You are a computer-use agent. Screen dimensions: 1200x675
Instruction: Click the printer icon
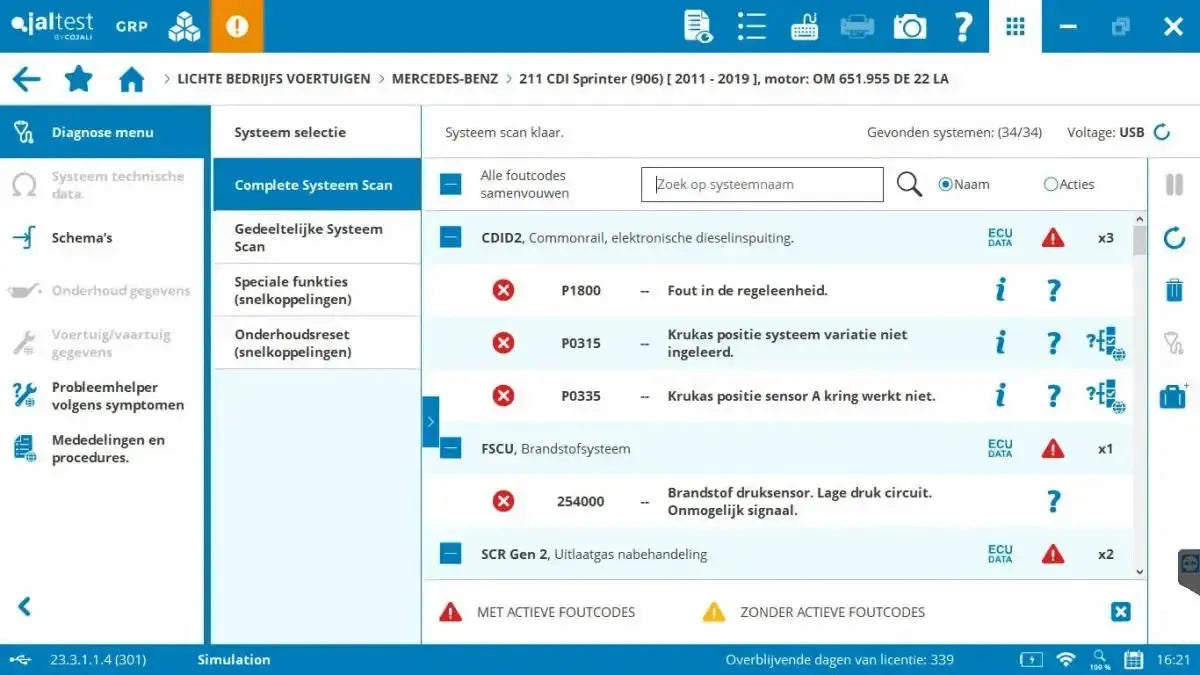857,26
